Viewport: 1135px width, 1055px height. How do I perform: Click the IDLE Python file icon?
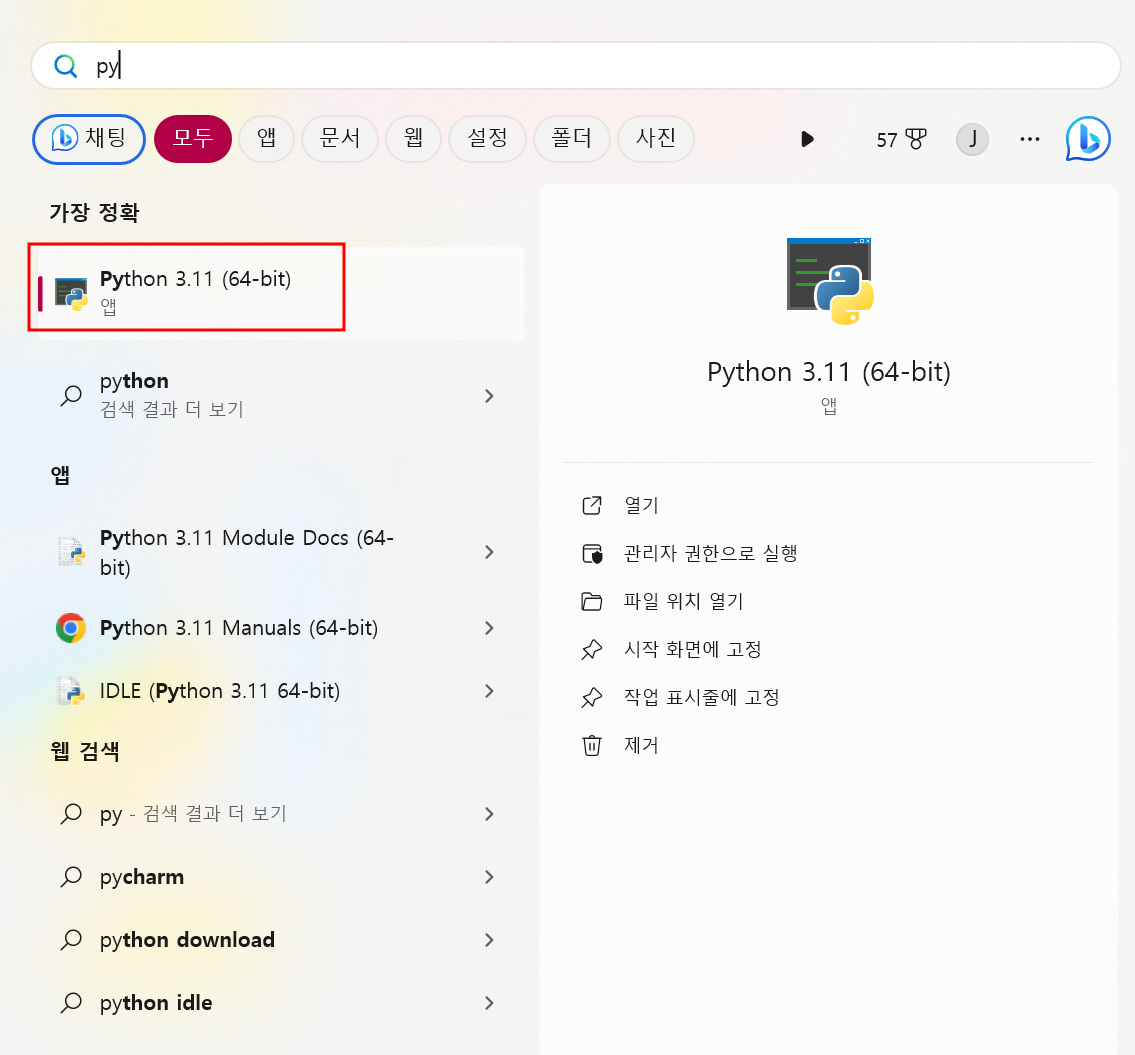(71, 691)
